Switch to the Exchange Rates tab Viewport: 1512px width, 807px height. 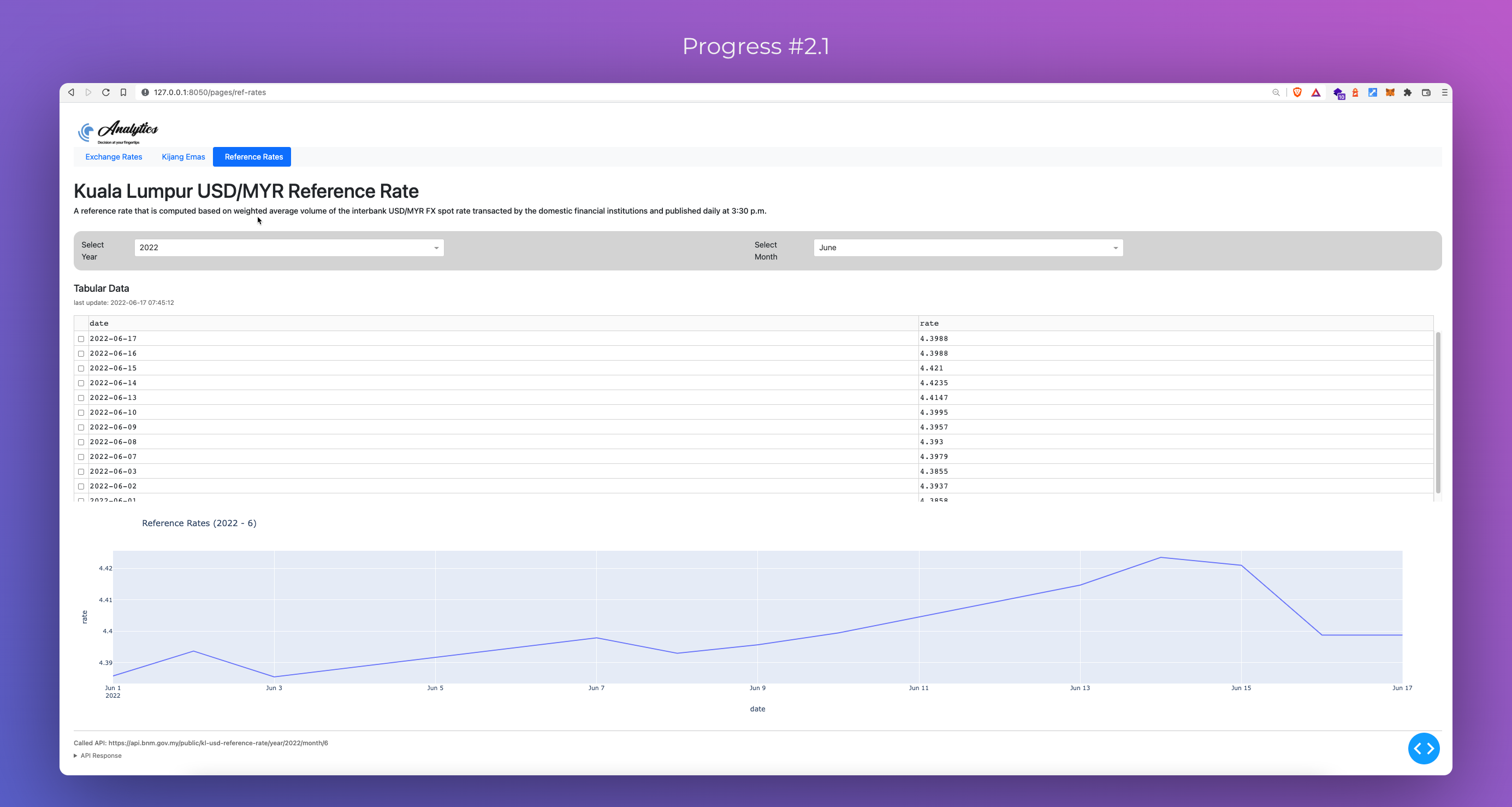[114, 157]
